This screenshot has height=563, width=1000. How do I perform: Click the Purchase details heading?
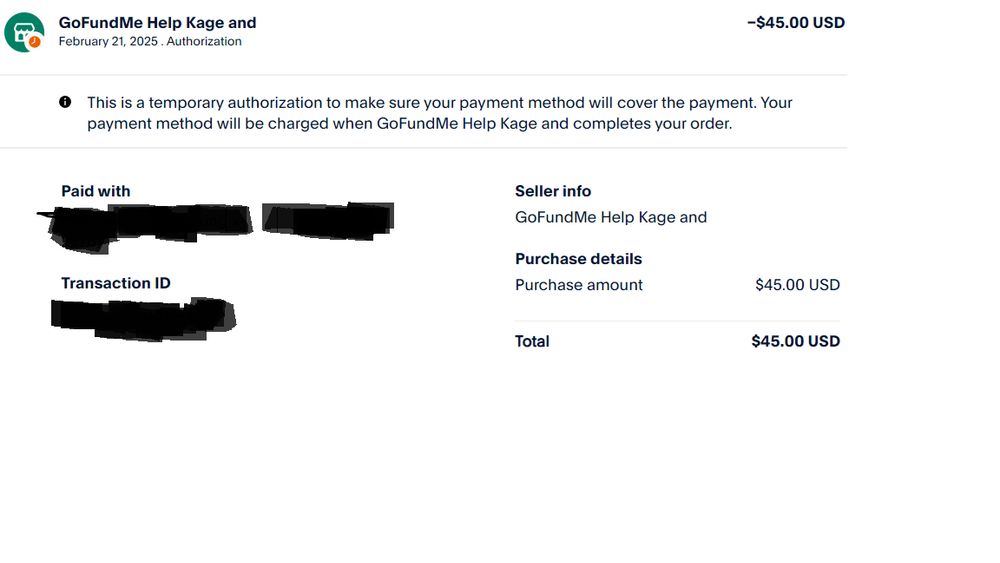point(578,259)
